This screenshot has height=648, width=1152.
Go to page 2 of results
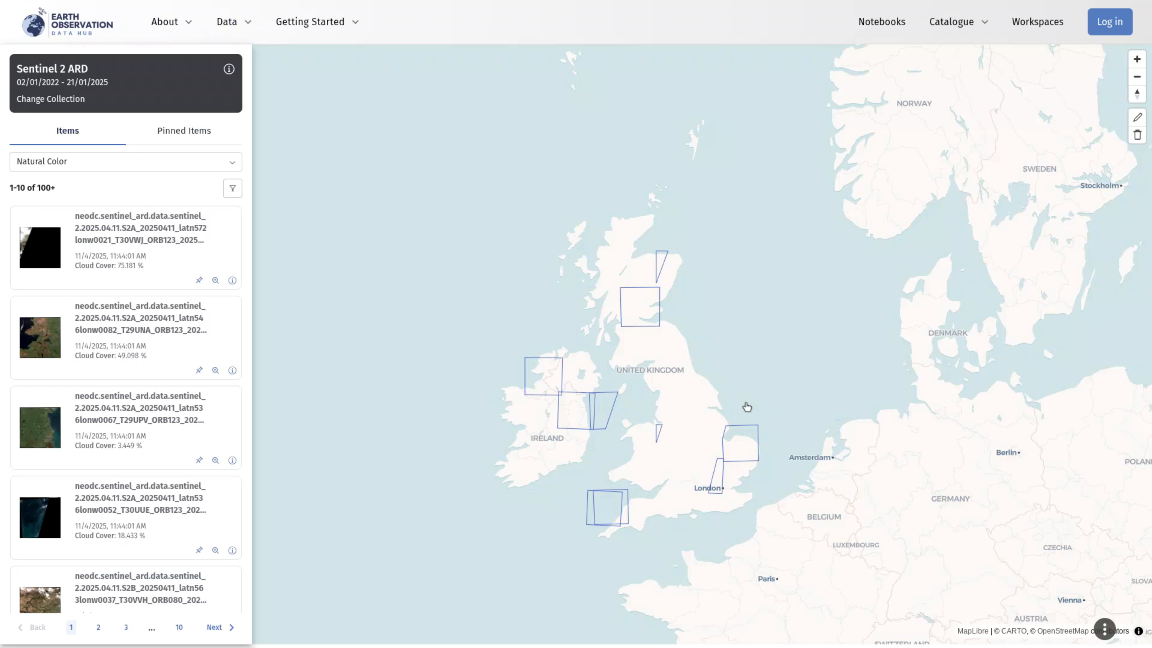[98, 628]
